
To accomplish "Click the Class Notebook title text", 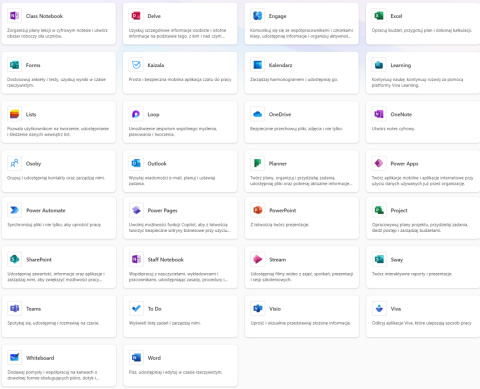I will click(x=44, y=16).
